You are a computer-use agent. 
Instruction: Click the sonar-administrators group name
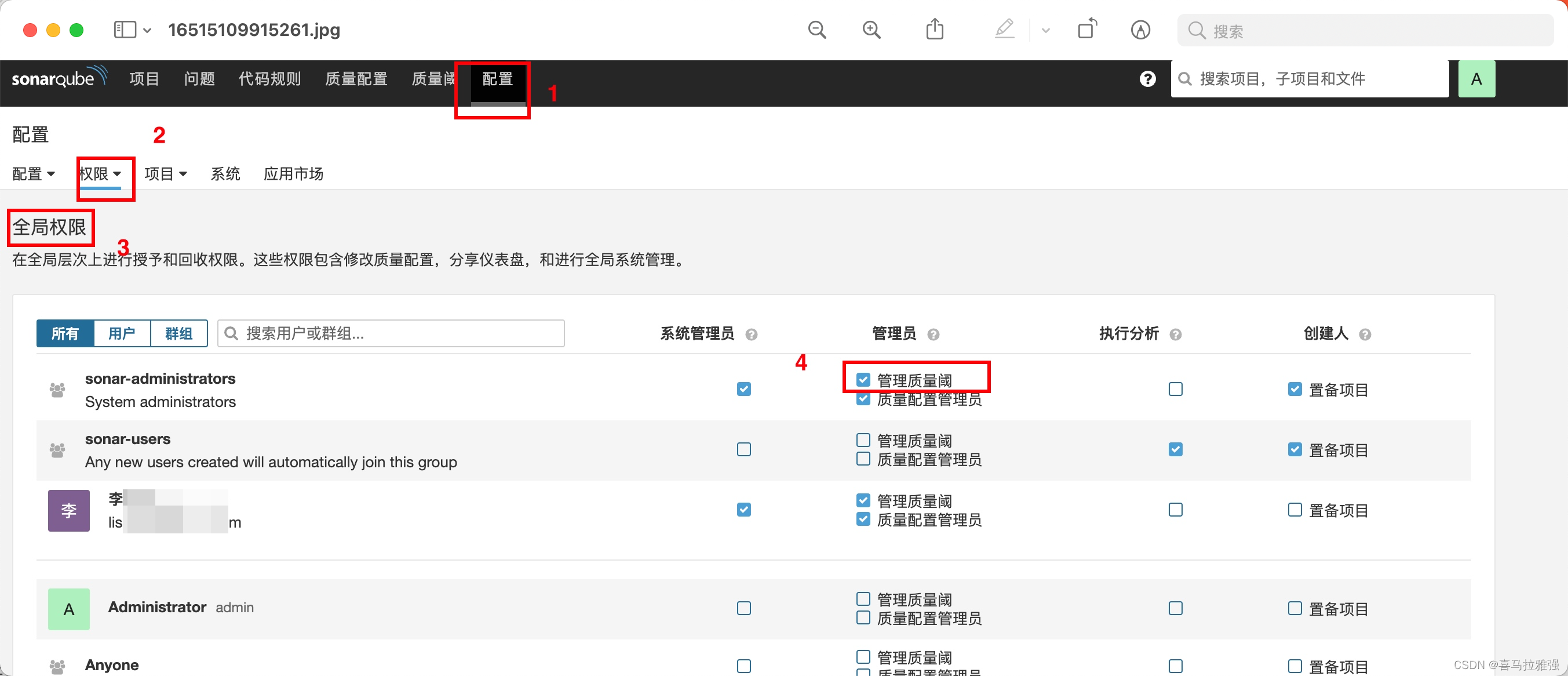(160, 379)
